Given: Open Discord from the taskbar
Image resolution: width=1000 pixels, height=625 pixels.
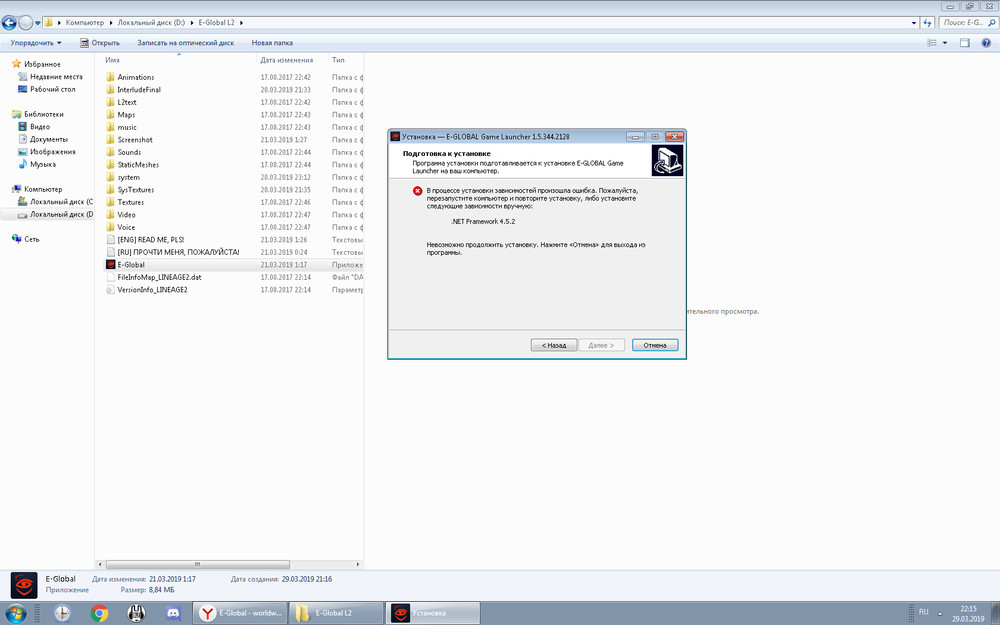Looking at the screenshot, I should coord(172,613).
